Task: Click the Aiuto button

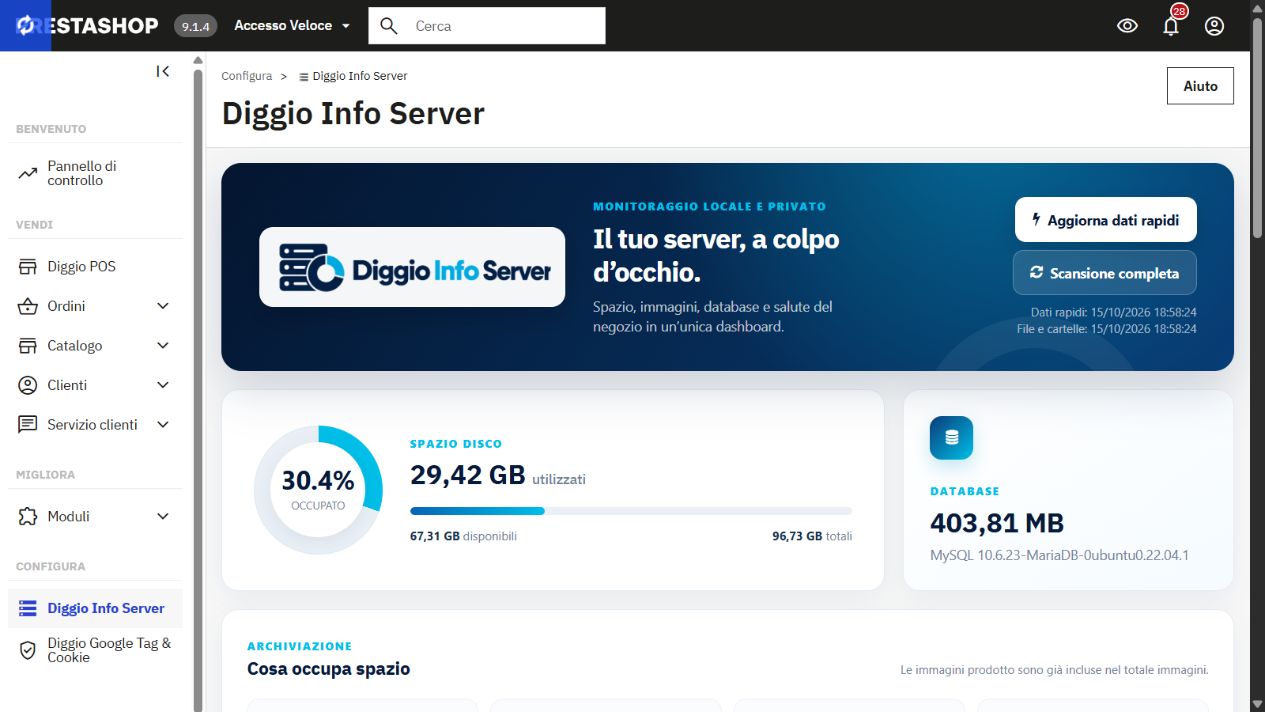Action: coord(1200,86)
